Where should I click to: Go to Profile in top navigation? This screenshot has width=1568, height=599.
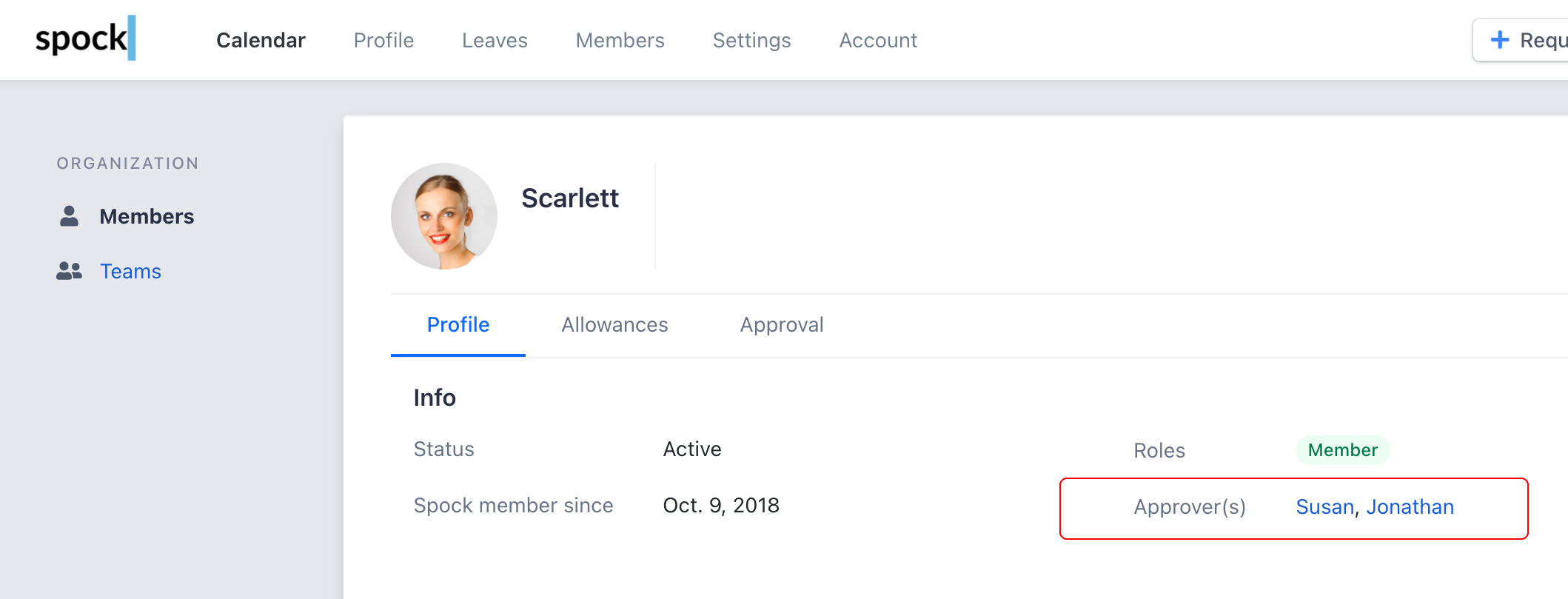(383, 40)
